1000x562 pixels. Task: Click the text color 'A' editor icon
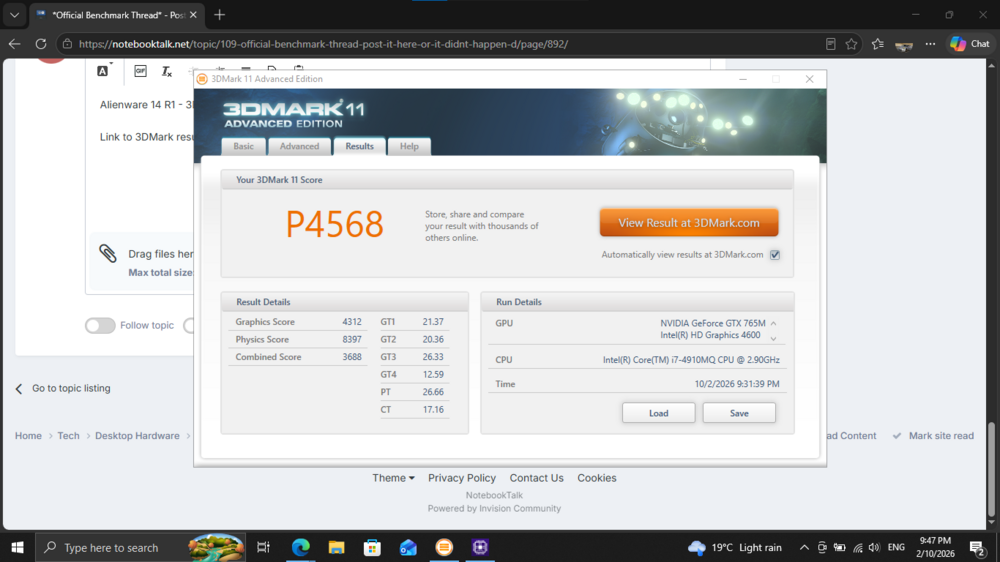pyautogui.click(x=103, y=71)
